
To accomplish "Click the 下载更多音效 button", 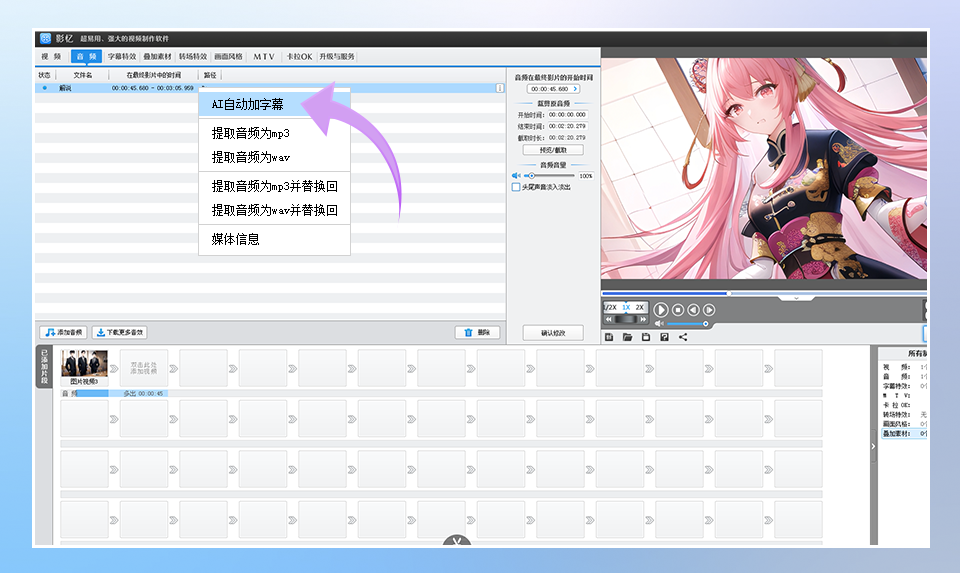I will 119,332.
